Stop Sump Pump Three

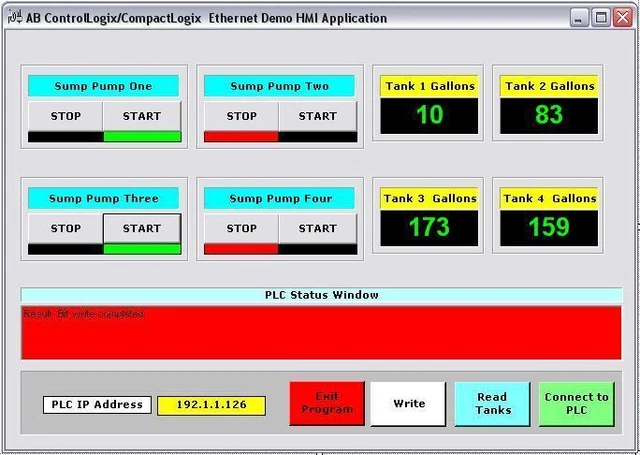pyautogui.click(x=66, y=228)
